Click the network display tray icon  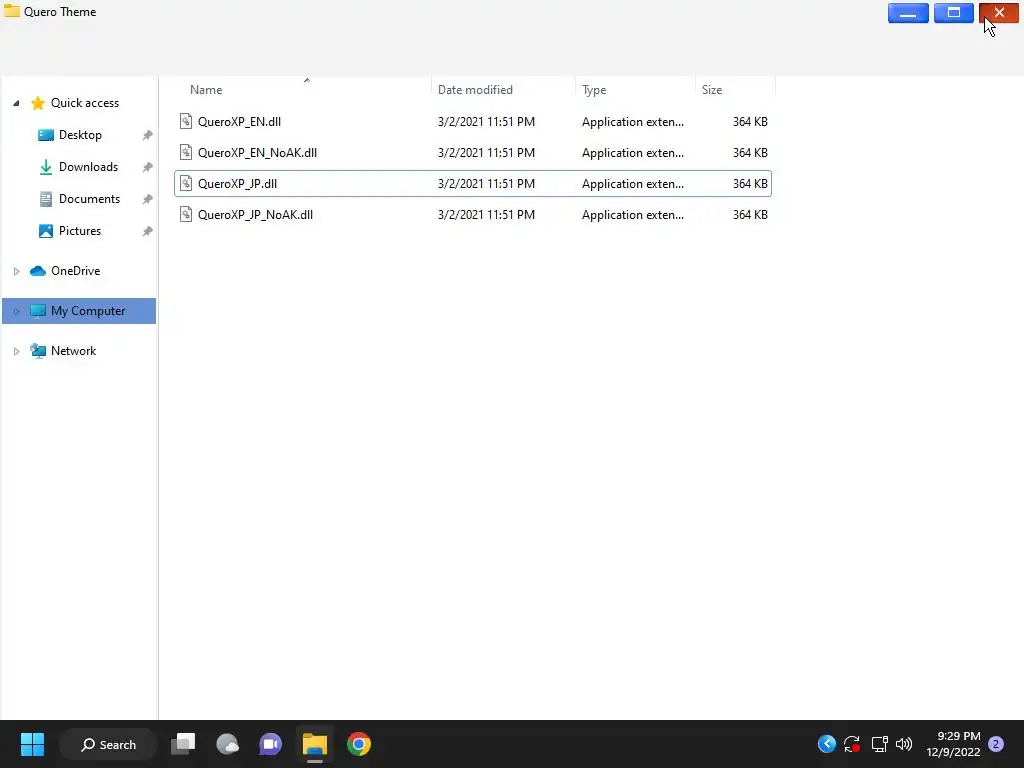pyautogui.click(x=879, y=744)
